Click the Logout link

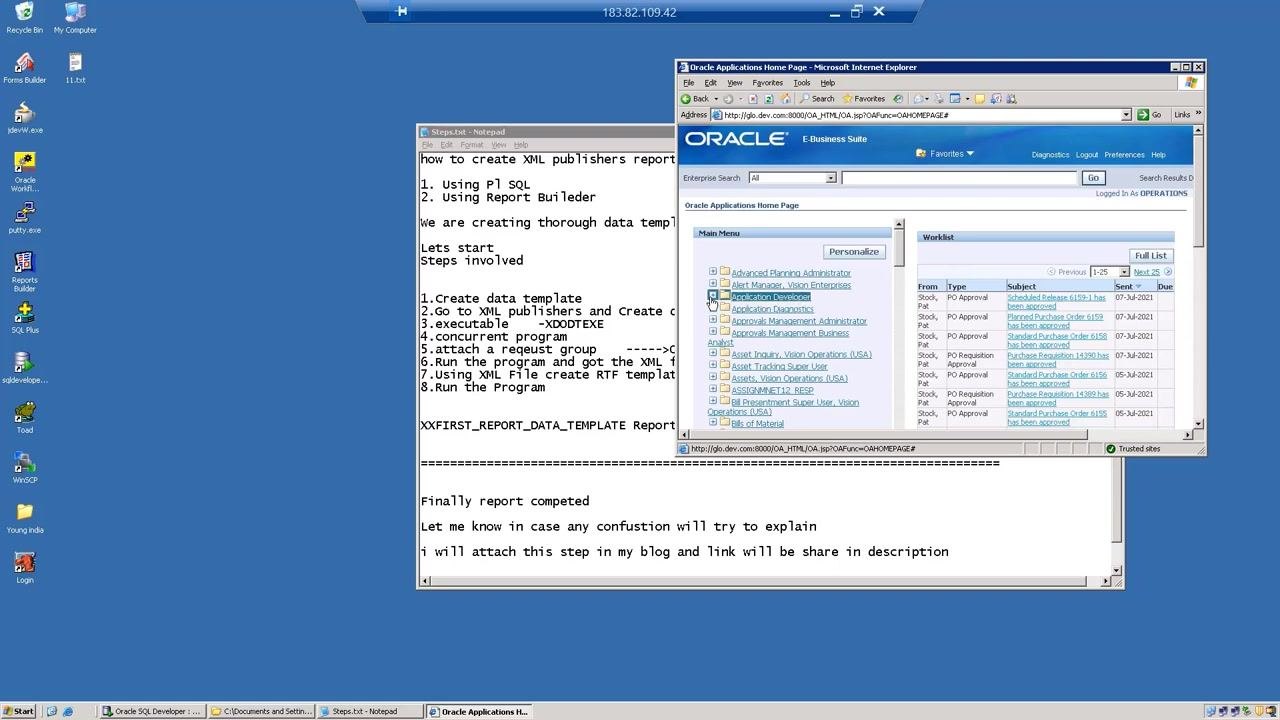click(x=1087, y=155)
